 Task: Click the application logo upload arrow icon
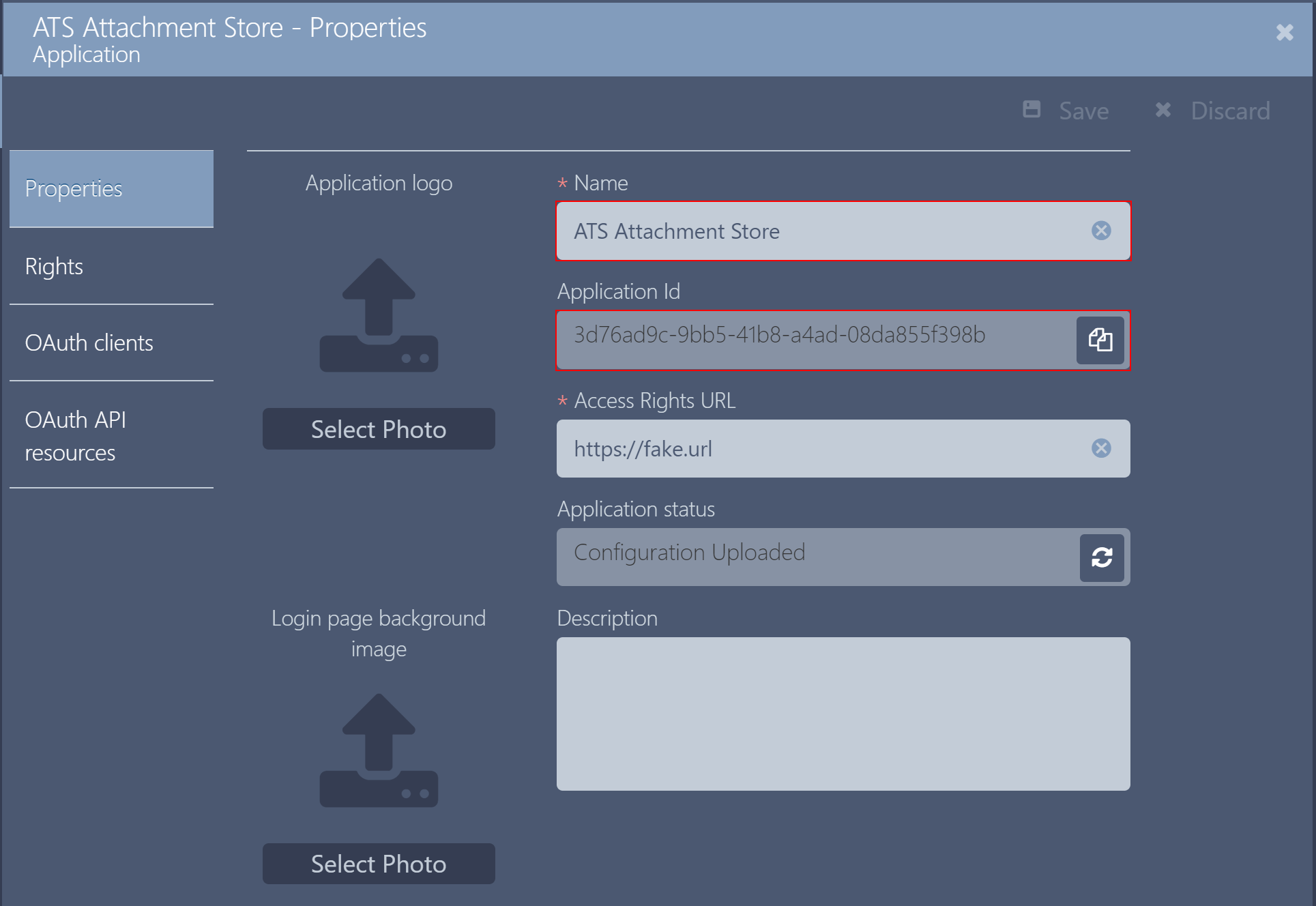click(x=379, y=314)
